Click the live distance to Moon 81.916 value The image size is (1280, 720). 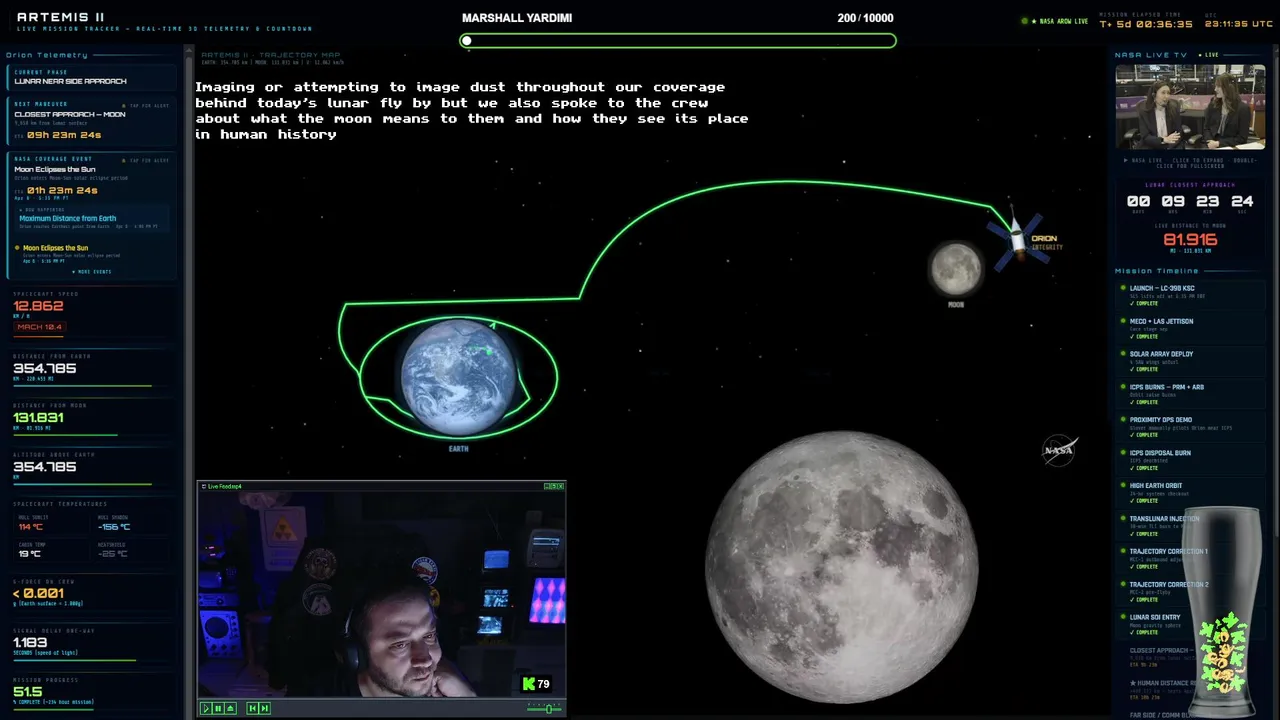(x=1190, y=240)
